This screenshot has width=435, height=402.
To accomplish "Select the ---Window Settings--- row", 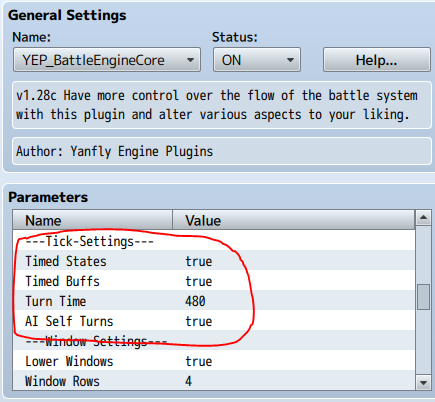I will (x=214, y=341).
